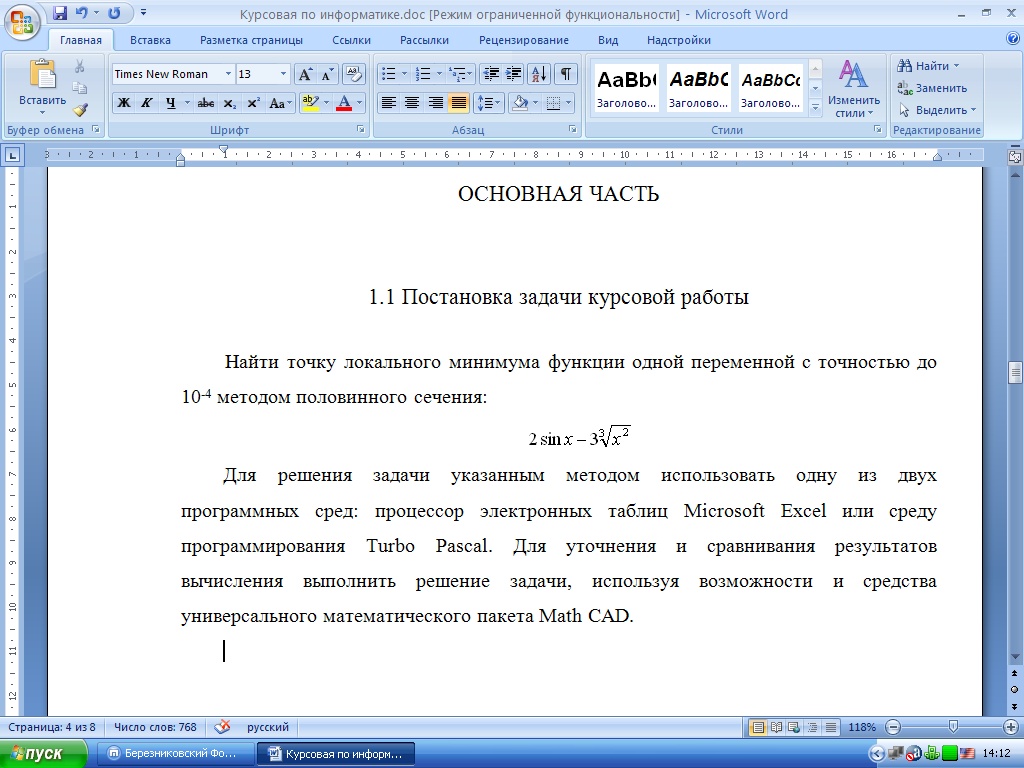Viewport: 1024px width, 768px height.
Task: Click the 118% zoom level indicator
Action: tap(862, 727)
